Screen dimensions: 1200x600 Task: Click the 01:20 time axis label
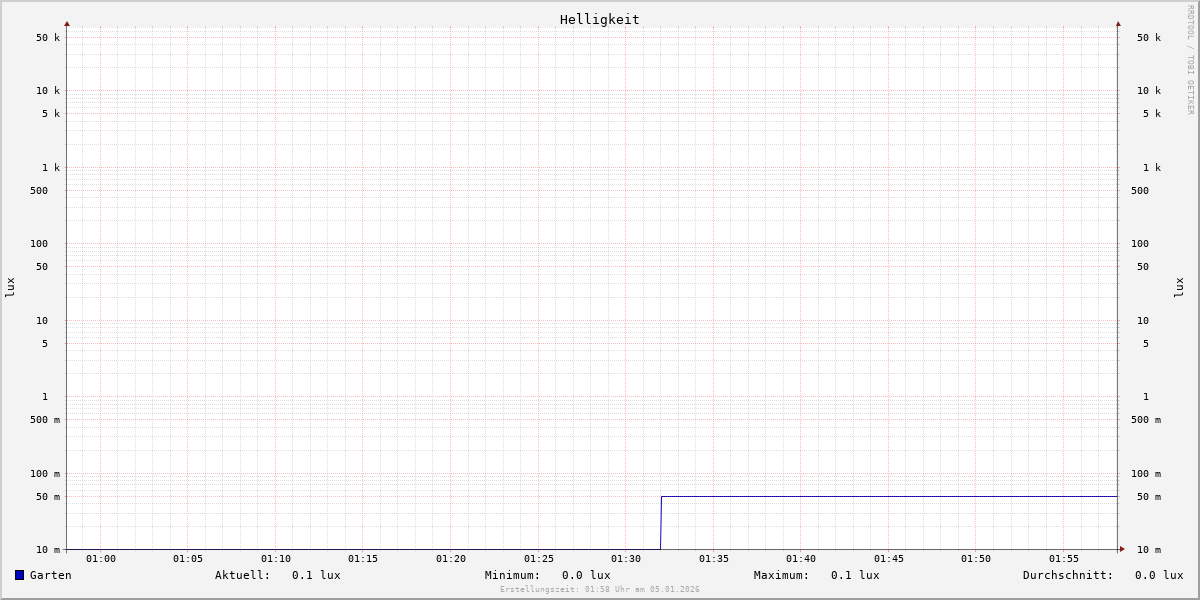pyautogui.click(x=451, y=559)
